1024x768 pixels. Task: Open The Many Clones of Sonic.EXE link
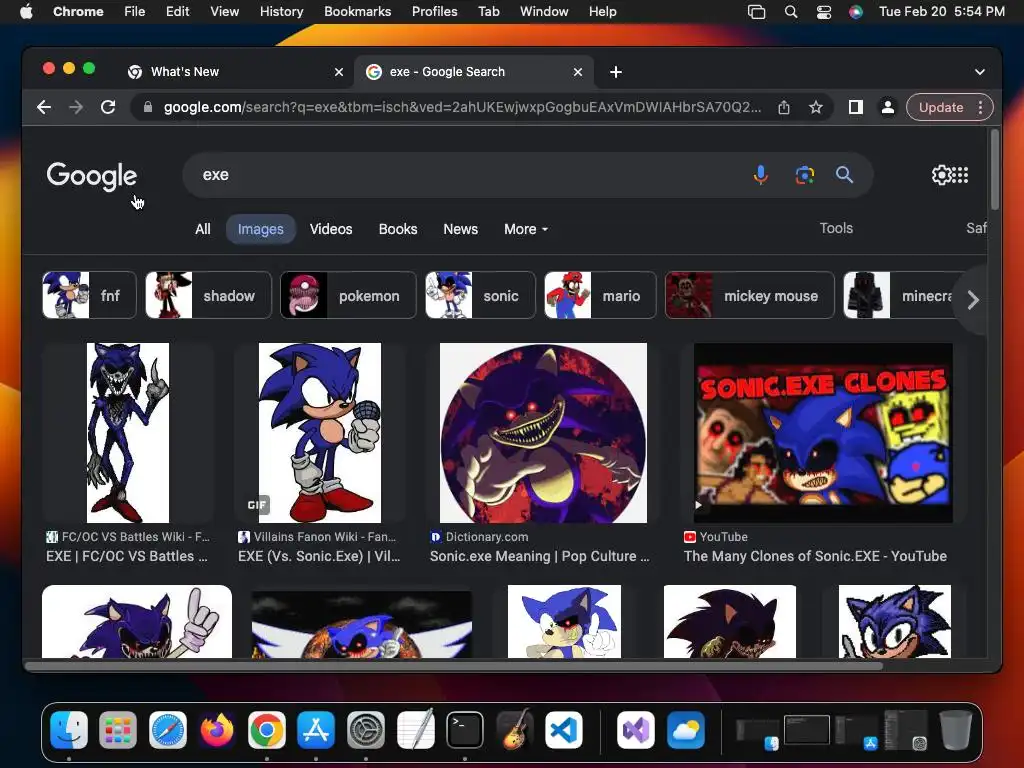[x=815, y=556]
